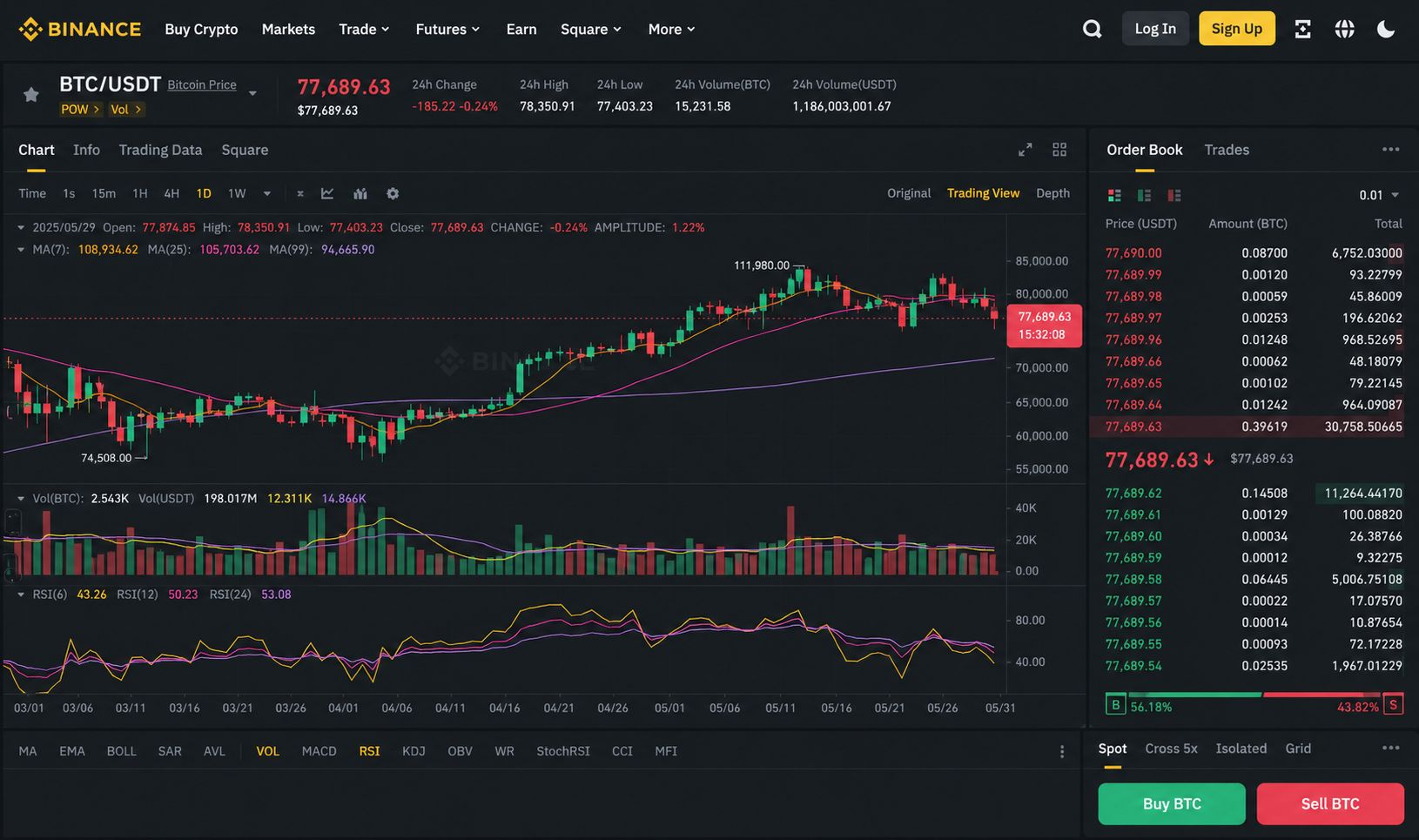The width and height of the screenshot is (1419, 840).
Task: Click the red S sell ratio badge
Action: [1393, 705]
